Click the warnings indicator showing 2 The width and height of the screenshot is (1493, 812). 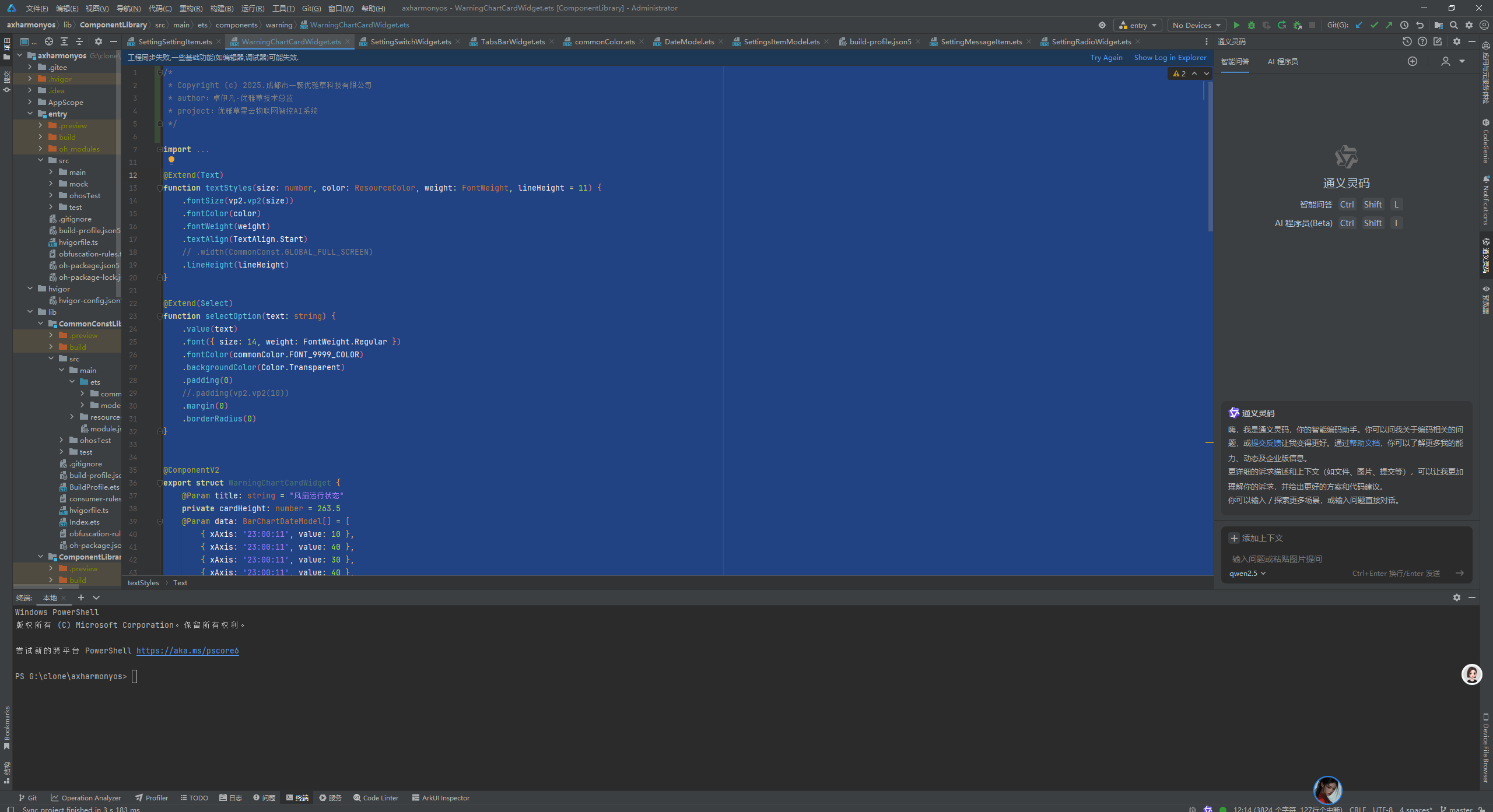click(x=1179, y=73)
